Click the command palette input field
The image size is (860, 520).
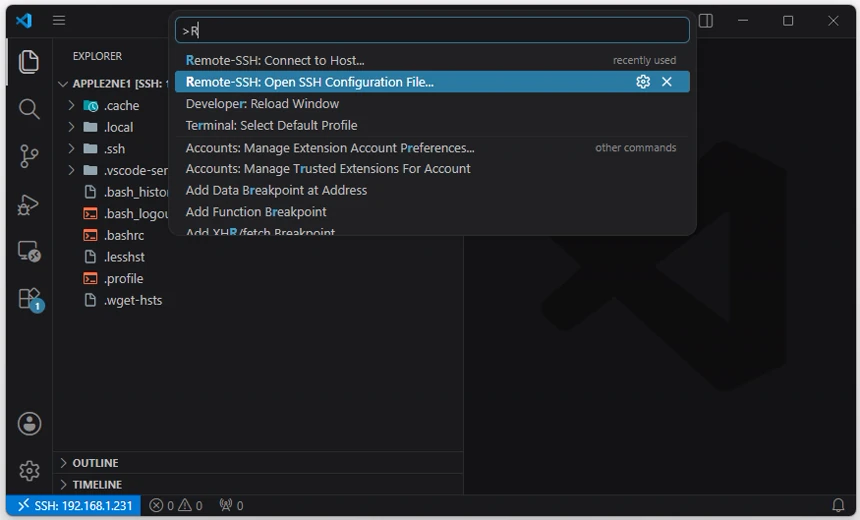pyautogui.click(x=432, y=30)
